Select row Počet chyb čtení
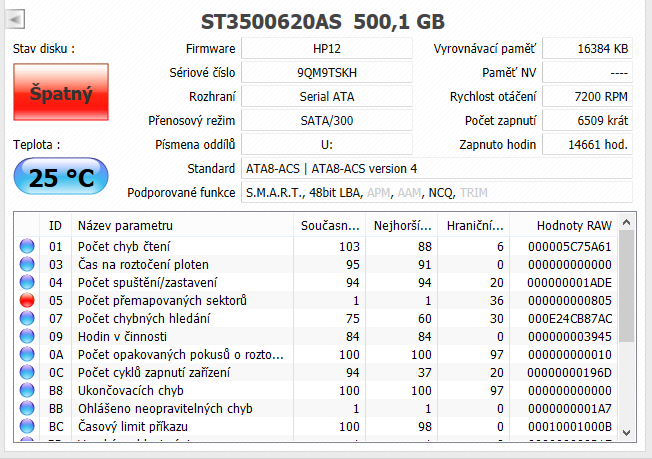652x459 pixels. pyautogui.click(x=316, y=246)
